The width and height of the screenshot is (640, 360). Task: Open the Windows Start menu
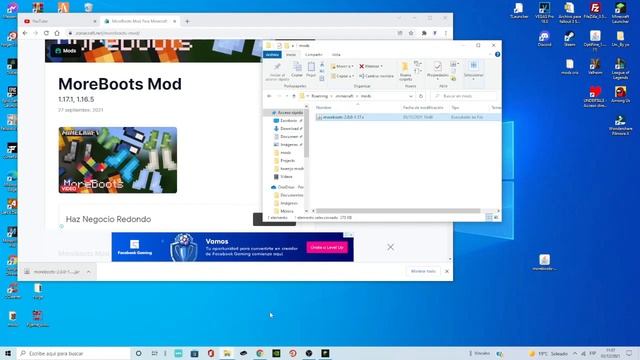point(8,353)
